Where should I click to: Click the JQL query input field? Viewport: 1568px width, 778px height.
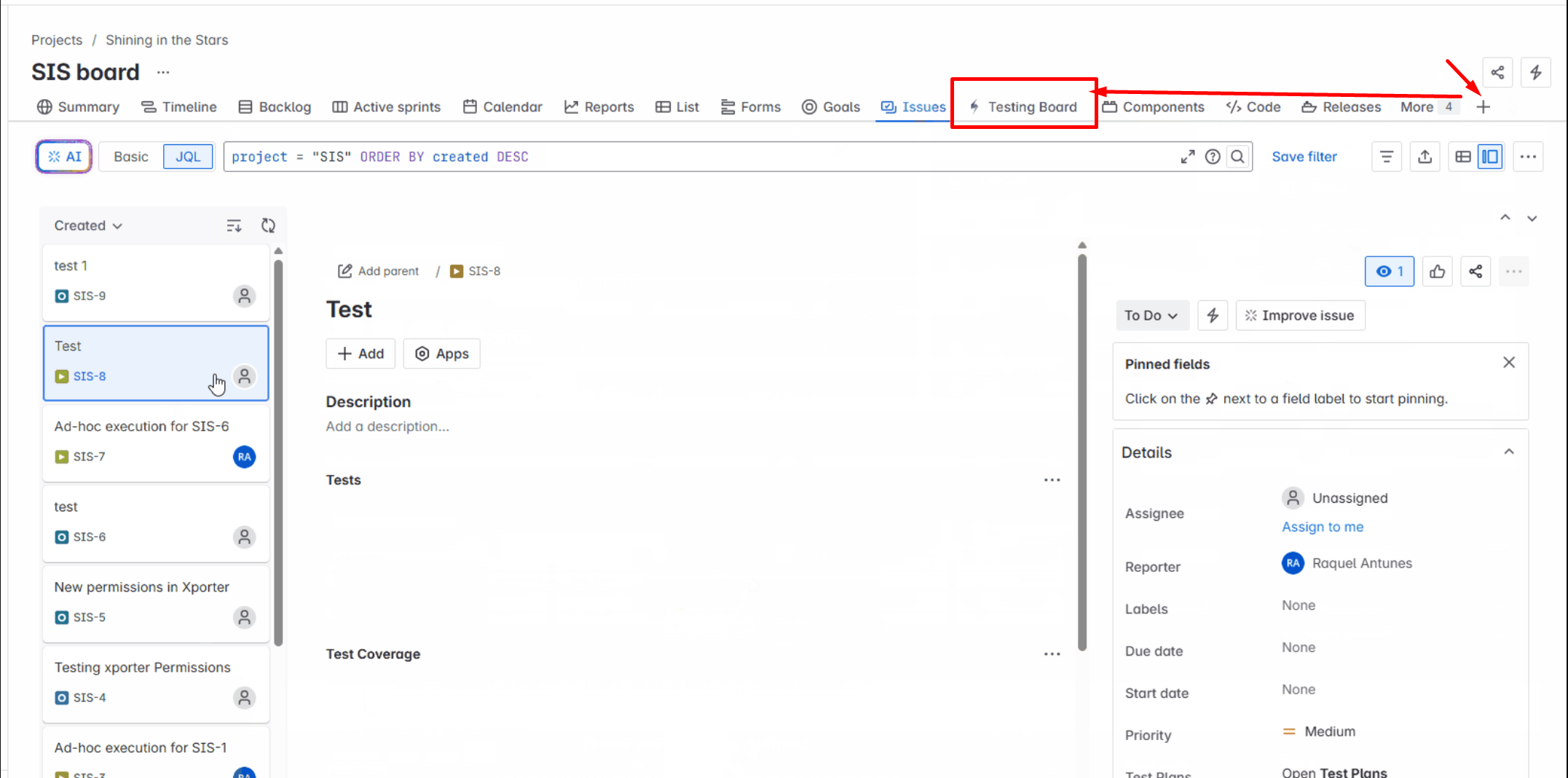699,157
